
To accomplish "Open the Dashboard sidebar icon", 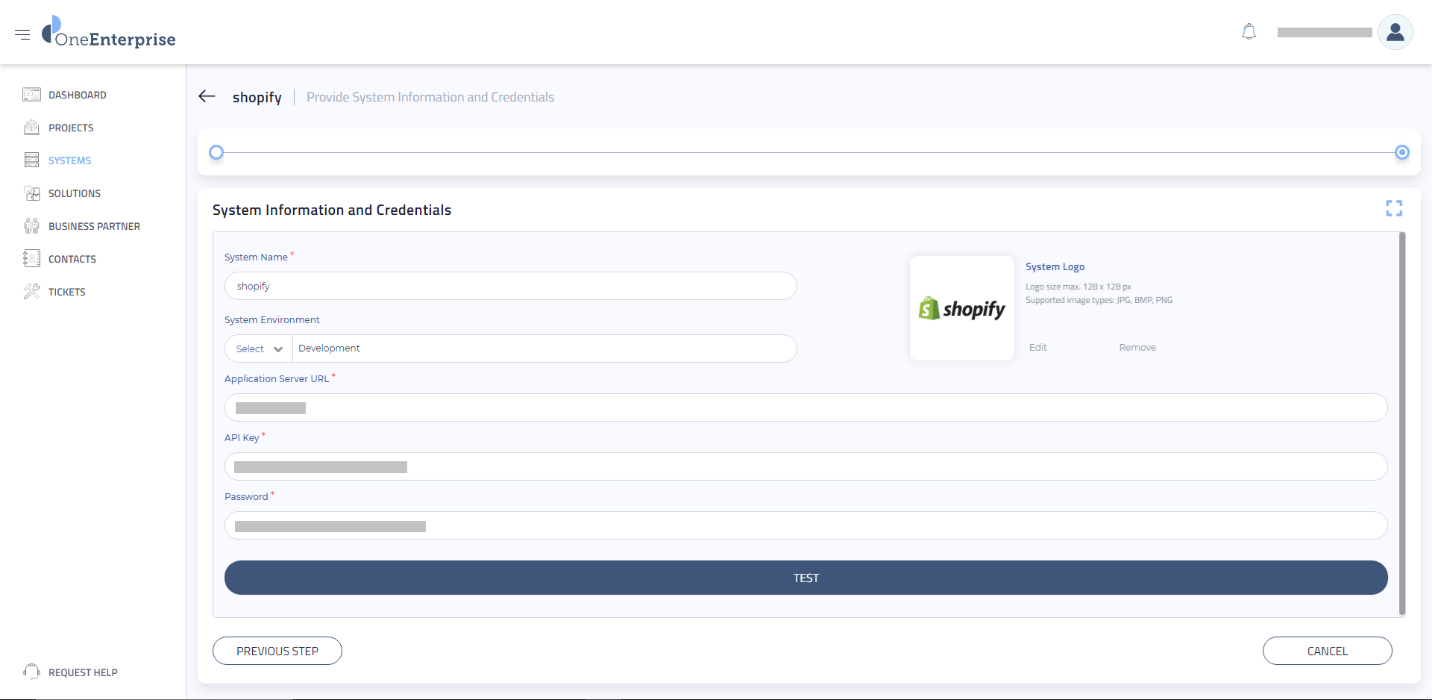I will click(x=31, y=94).
